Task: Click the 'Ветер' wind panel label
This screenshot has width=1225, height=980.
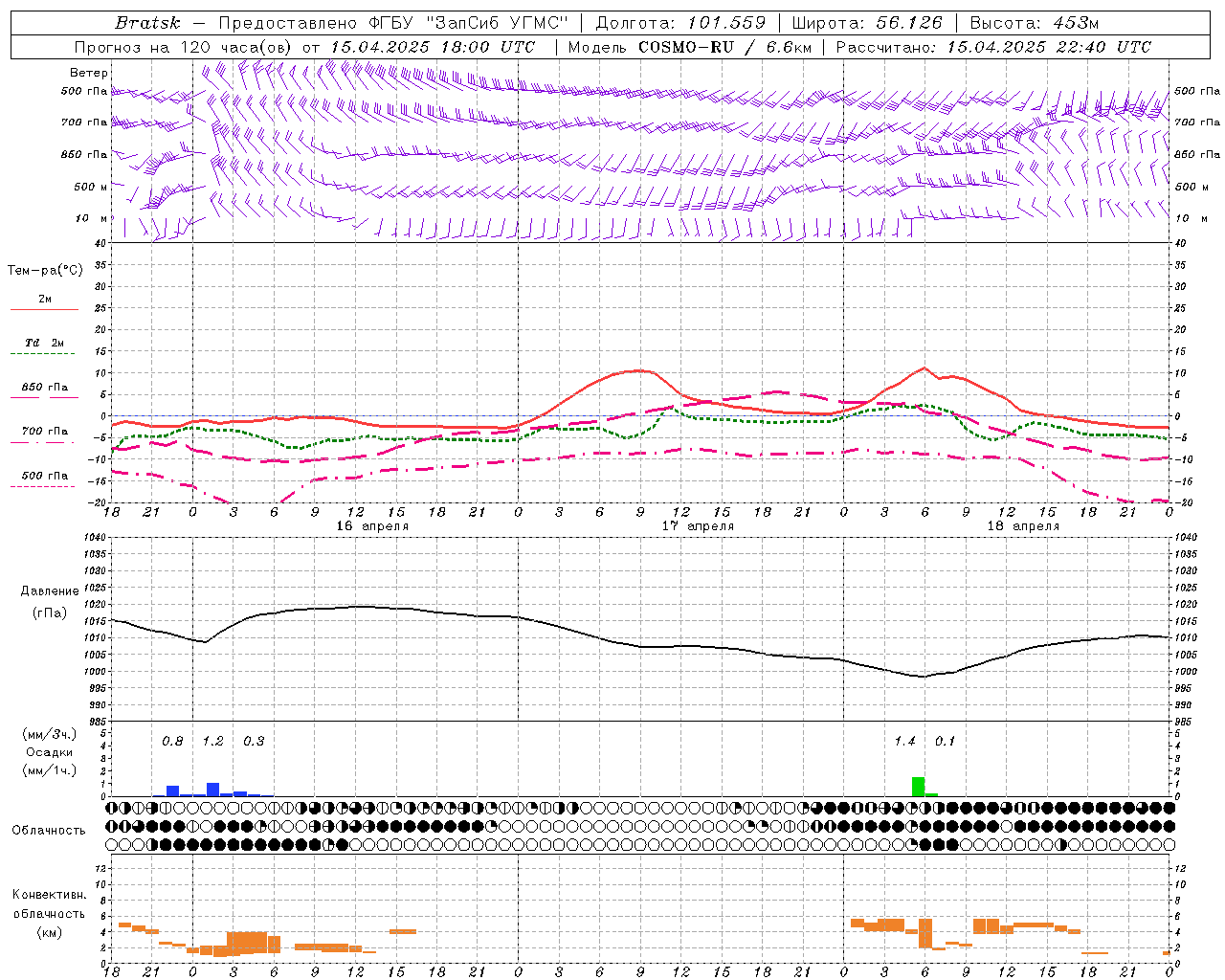Action: point(89,73)
